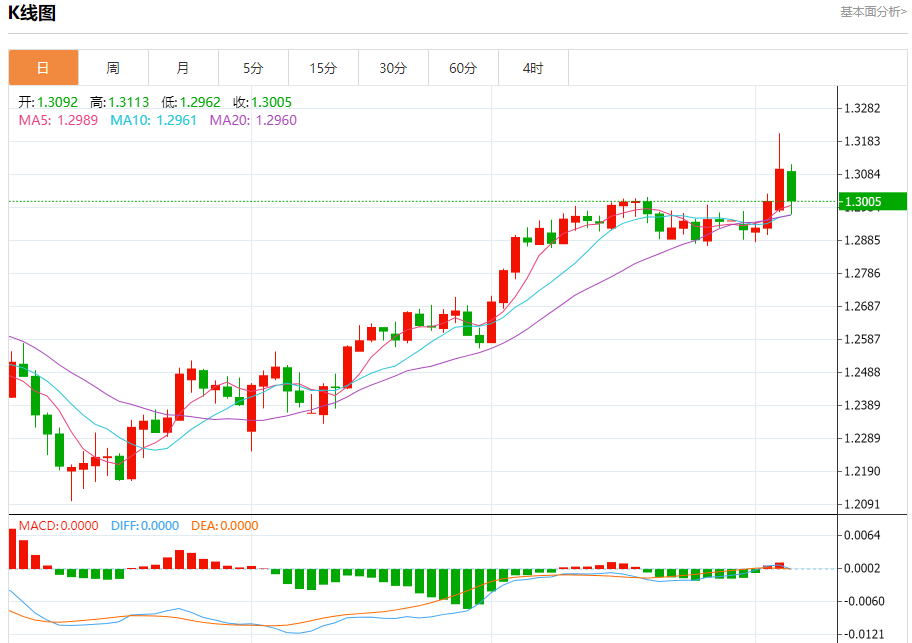
Task: Click the DIFF value label
Action: tap(145, 526)
